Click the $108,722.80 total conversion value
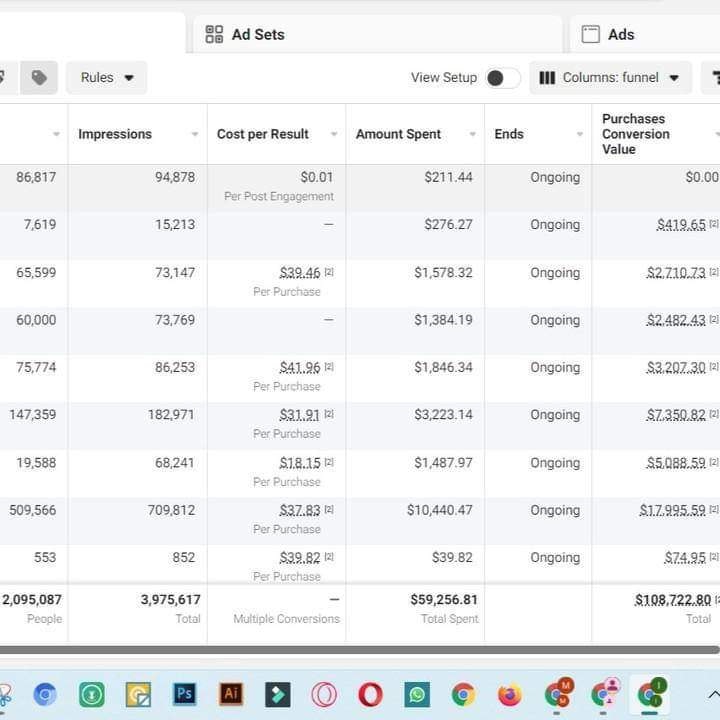Image resolution: width=720 pixels, height=720 pixels. coord(672,600)
